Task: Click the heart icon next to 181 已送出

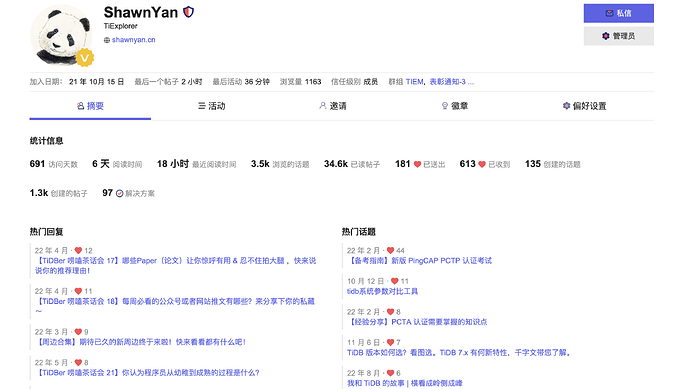Action: pos(417,164)
